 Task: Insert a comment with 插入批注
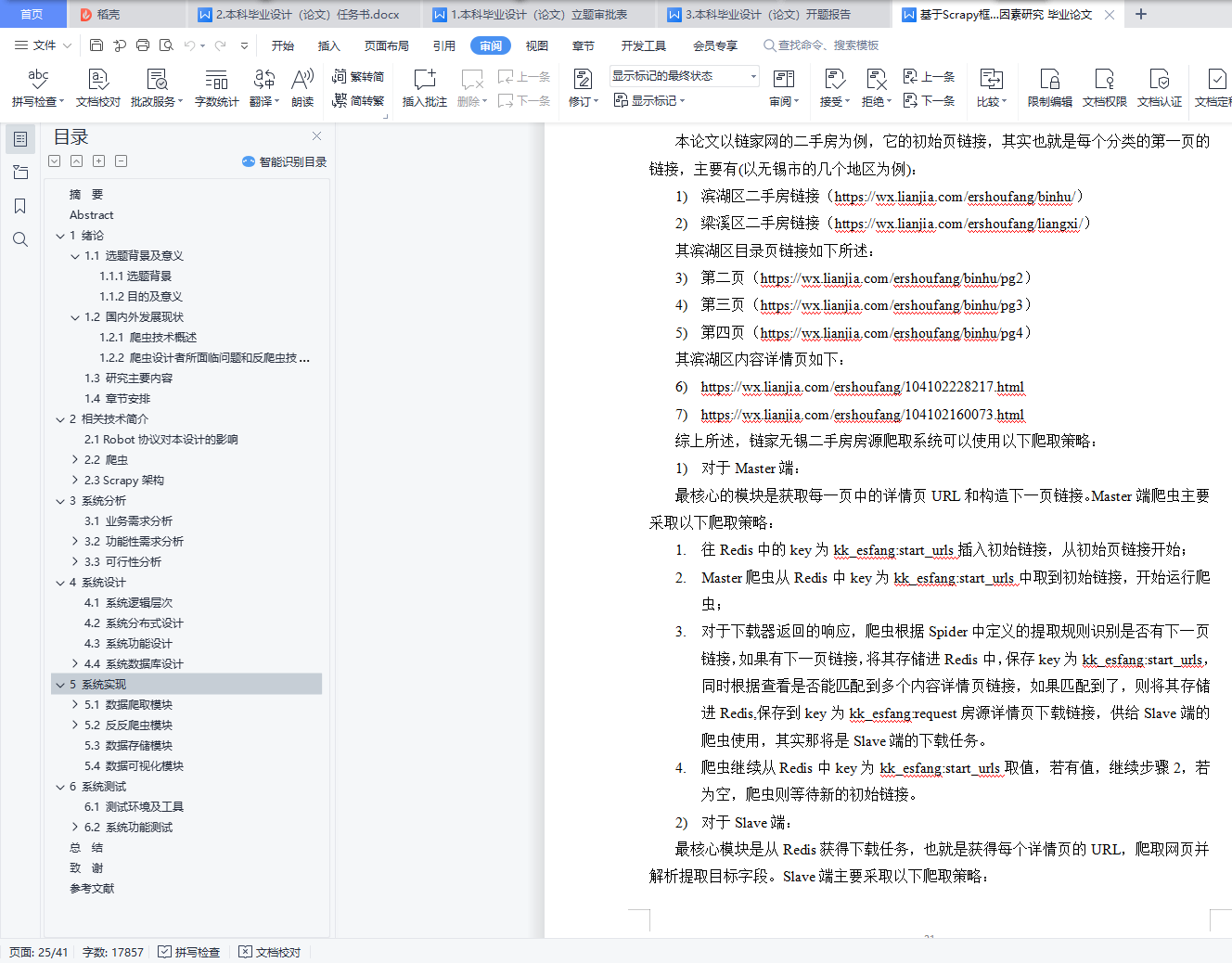(425, 88)
